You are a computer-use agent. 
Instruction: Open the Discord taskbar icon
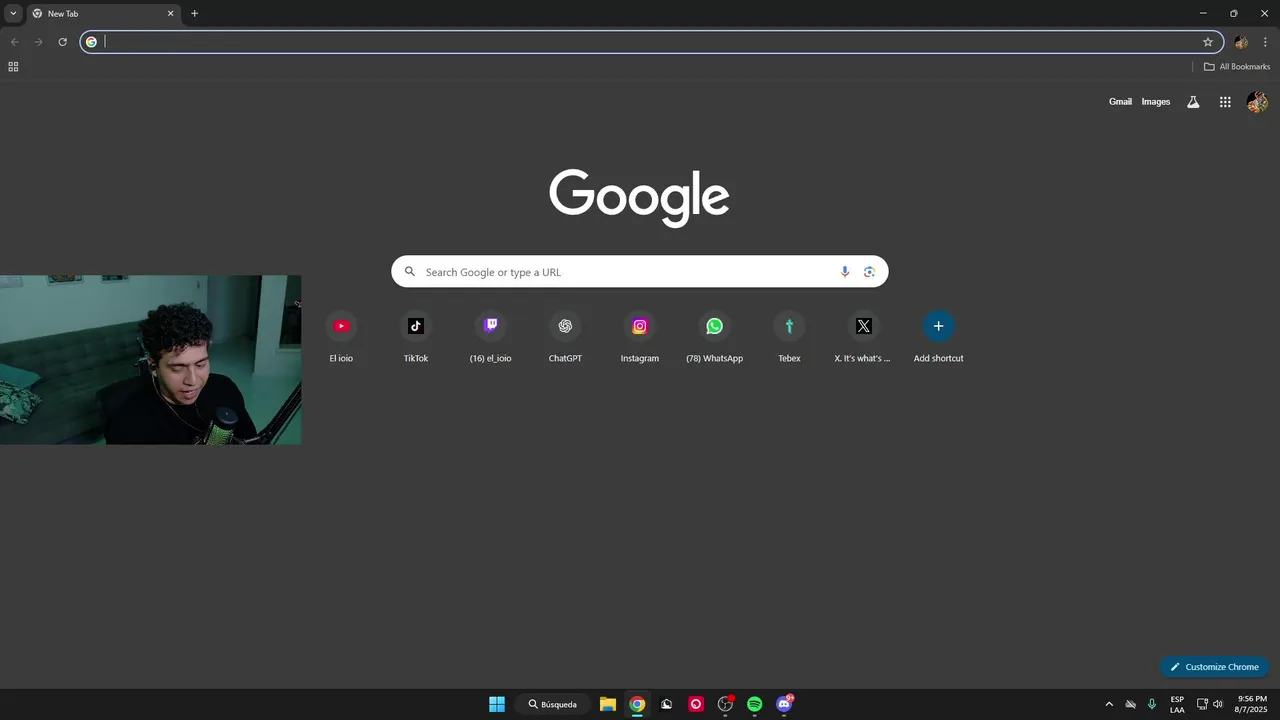(785, 704)
